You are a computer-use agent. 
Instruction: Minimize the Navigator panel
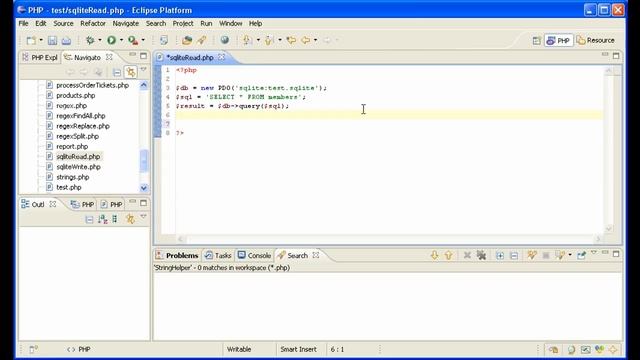pyautogui.click(x=132, y=55)
